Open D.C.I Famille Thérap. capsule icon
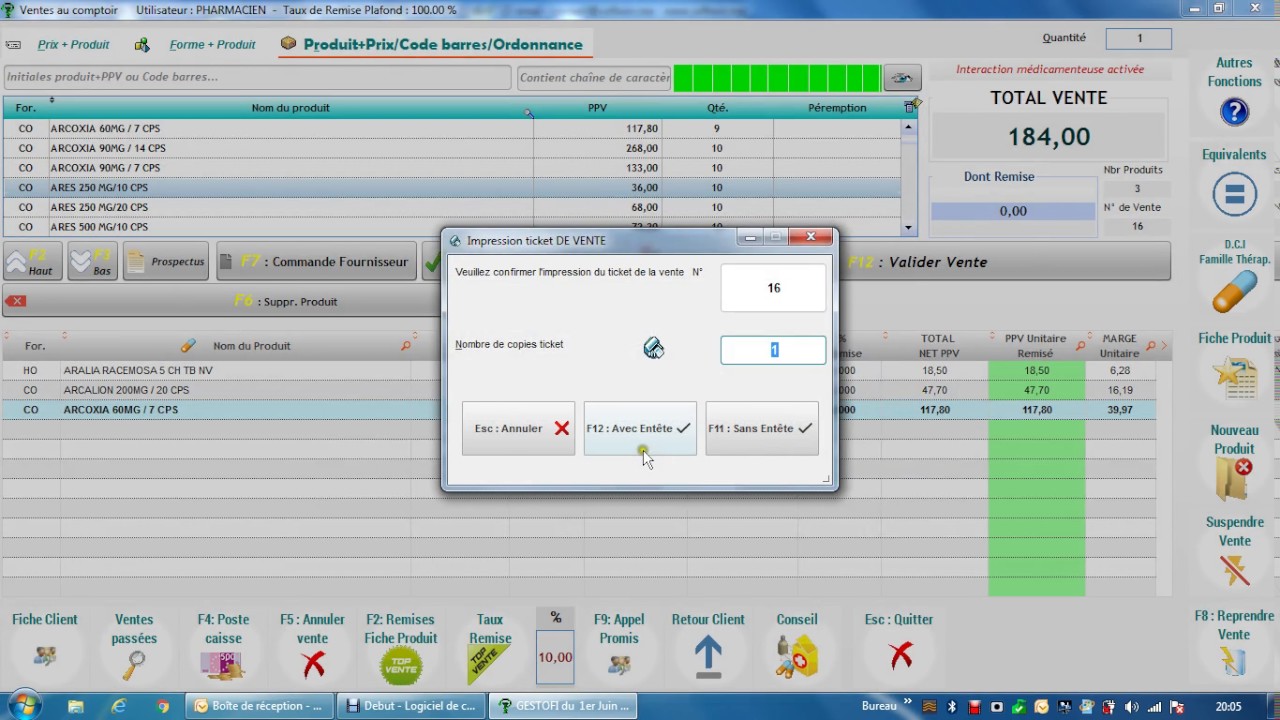The height and width of the screenshot is (720, 1280). 1234,293
